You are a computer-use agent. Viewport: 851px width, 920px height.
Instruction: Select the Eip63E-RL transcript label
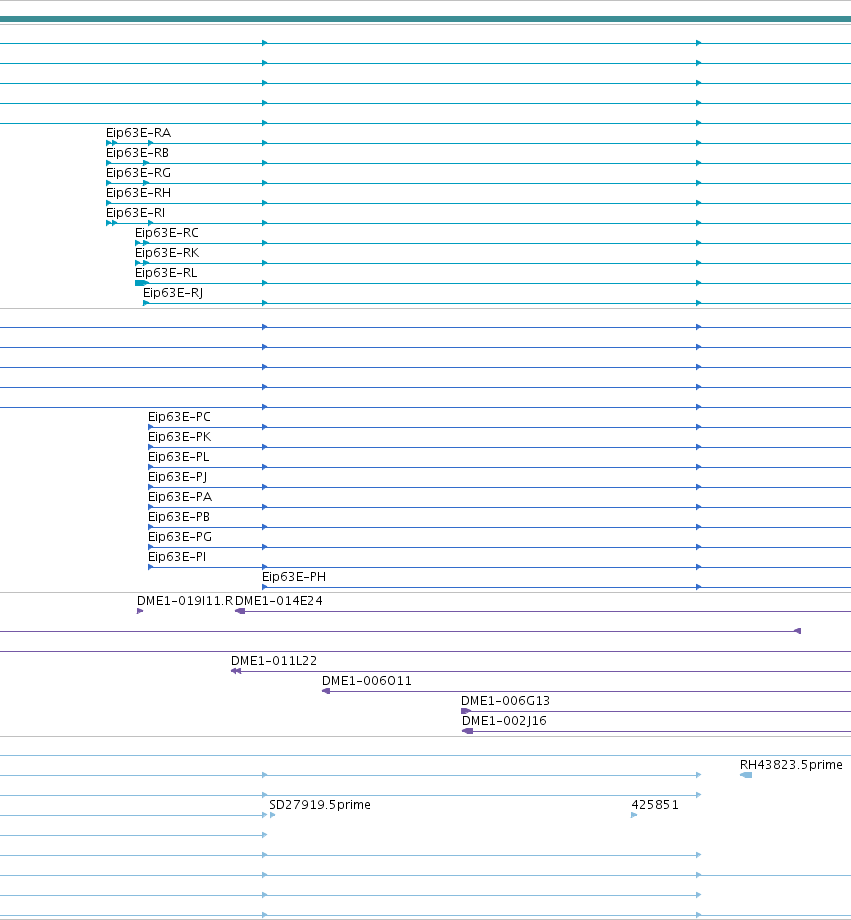click(166, 273)
